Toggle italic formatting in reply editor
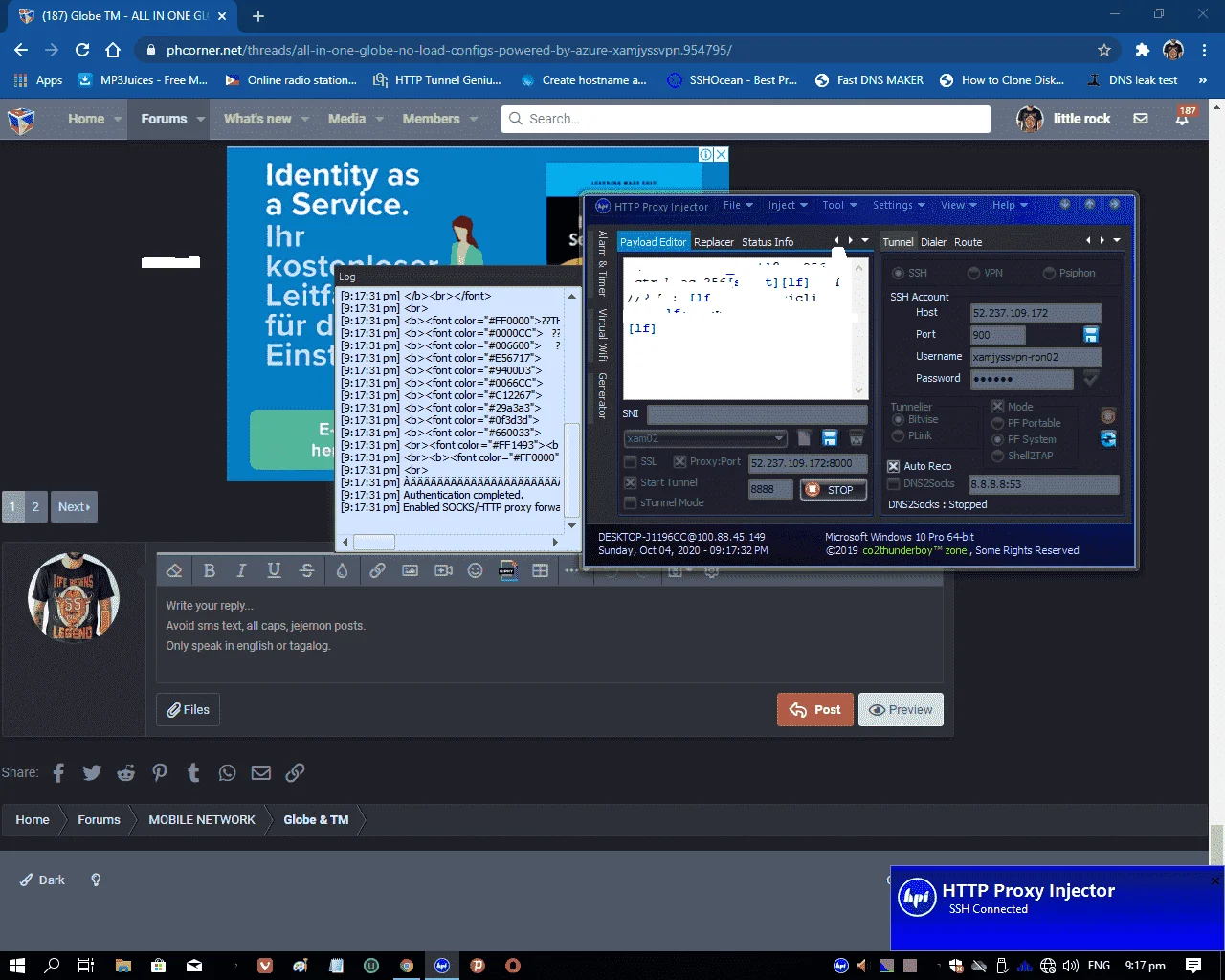The width and height of the screenshot is (1225, 980). point(241,570)
